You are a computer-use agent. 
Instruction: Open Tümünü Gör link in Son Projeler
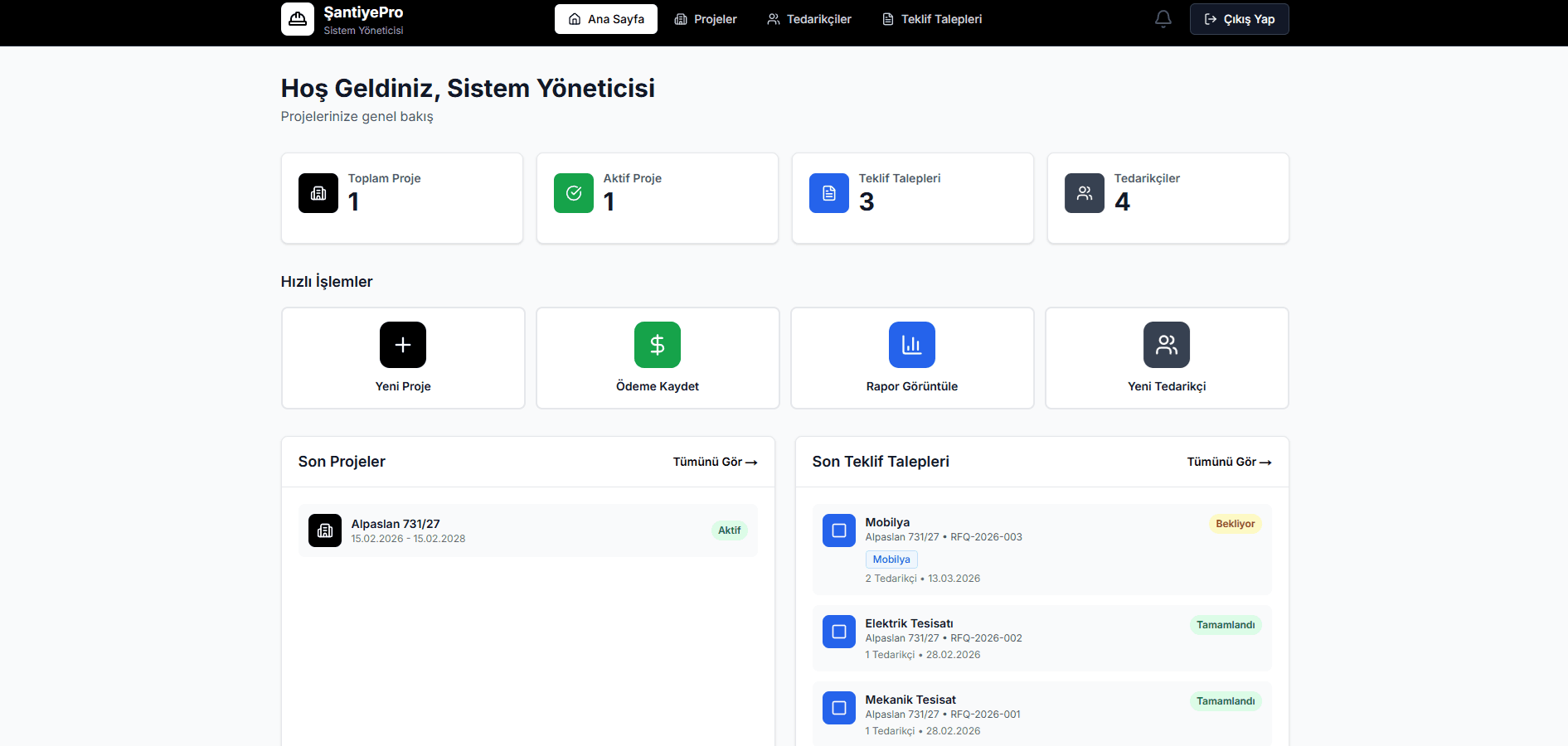point(715,462)
